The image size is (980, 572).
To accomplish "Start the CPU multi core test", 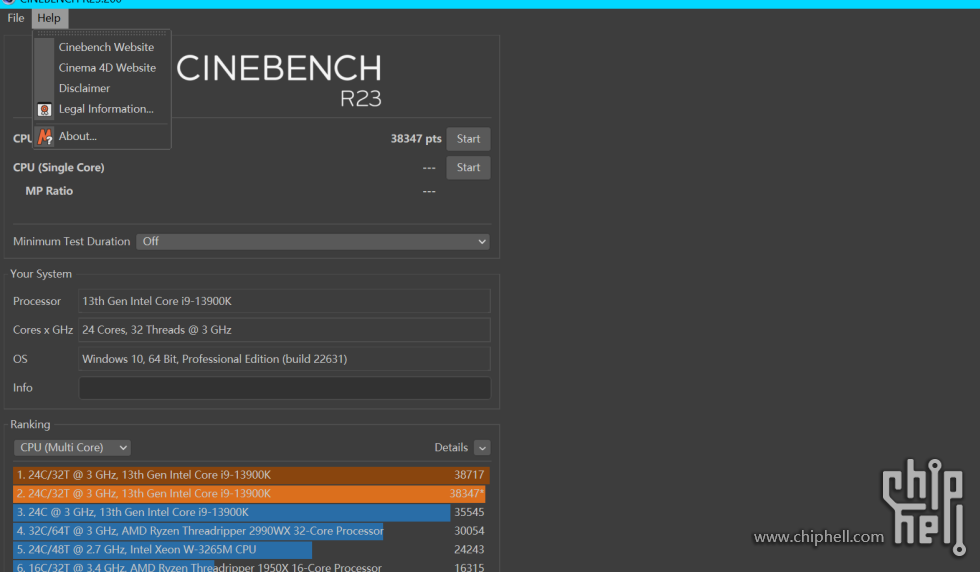I will (x=468, y=139).
